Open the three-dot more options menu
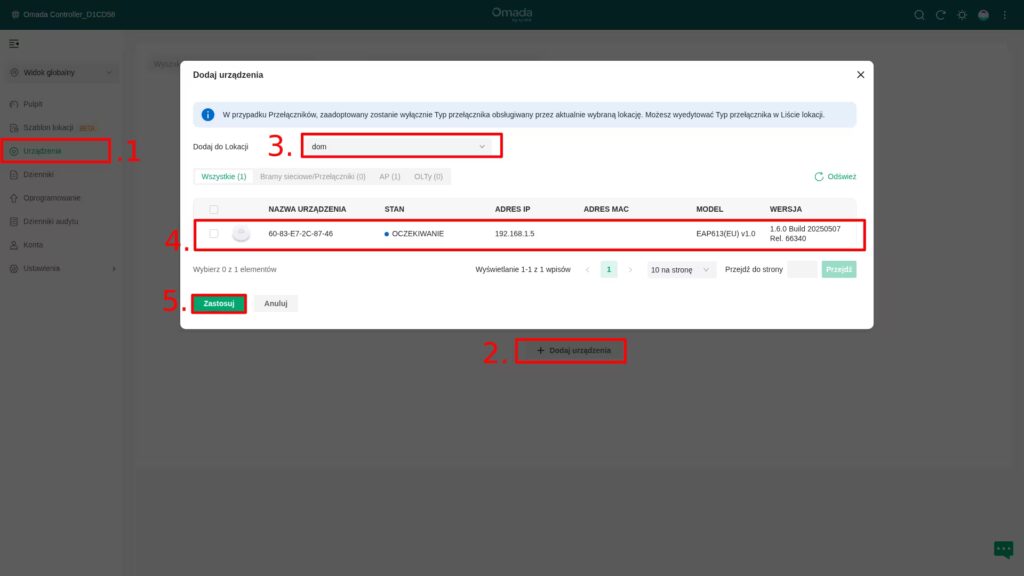The width and height of the screenshot is (1024, 576). pos(1004,15)
